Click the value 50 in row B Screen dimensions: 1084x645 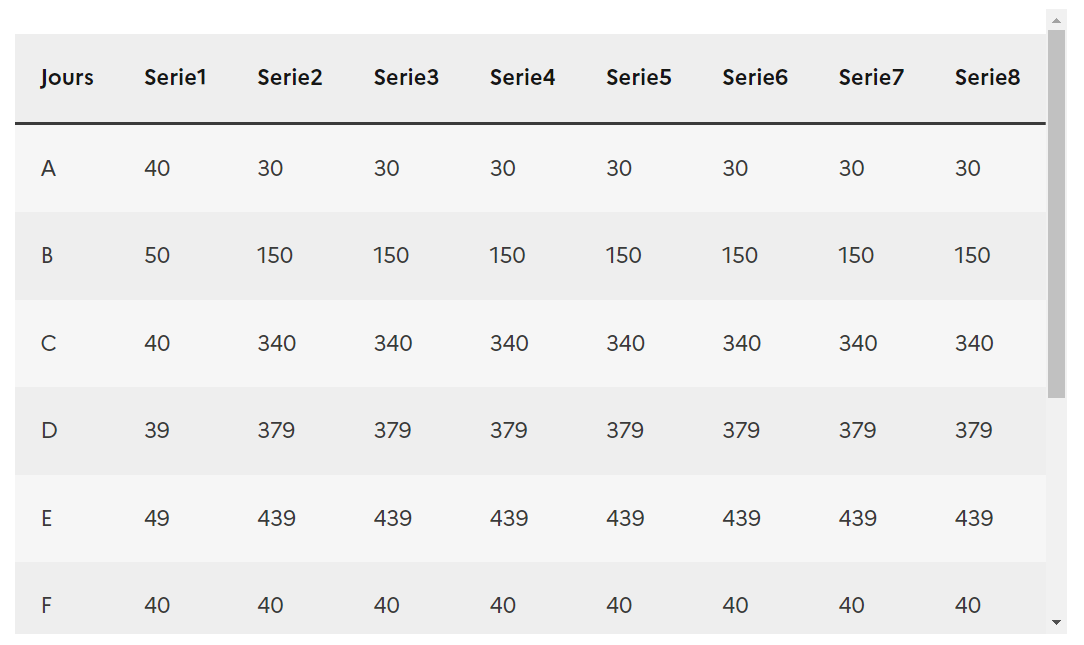[157, 255]
